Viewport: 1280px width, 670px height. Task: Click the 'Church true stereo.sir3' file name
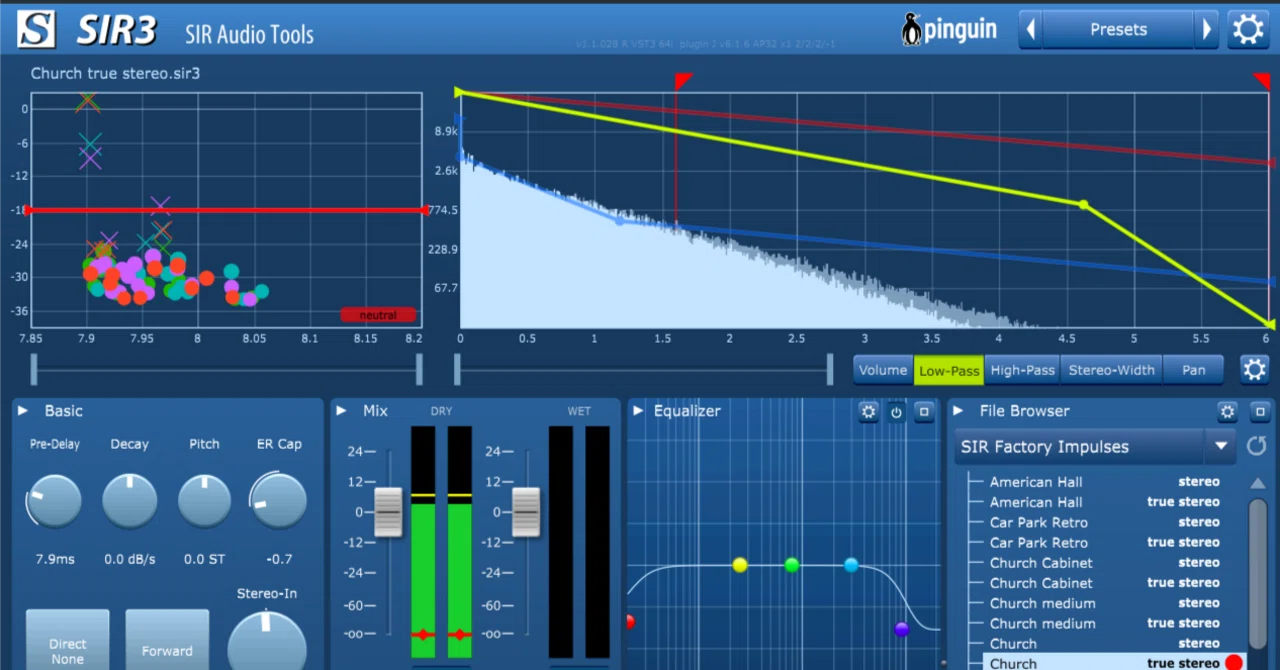(x=115, y=73)
